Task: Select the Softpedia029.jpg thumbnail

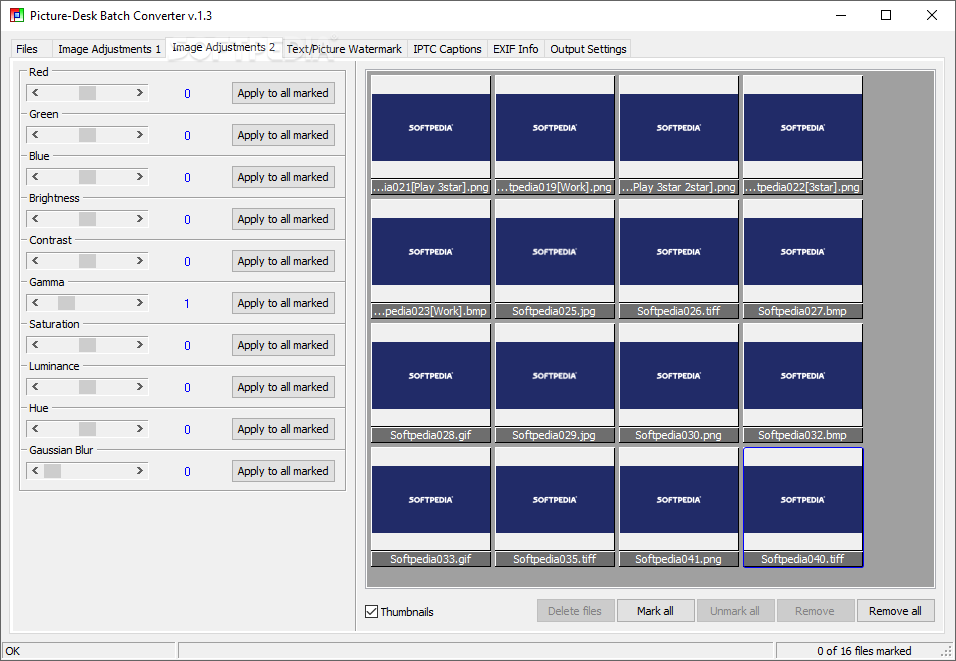Action: 554,382
